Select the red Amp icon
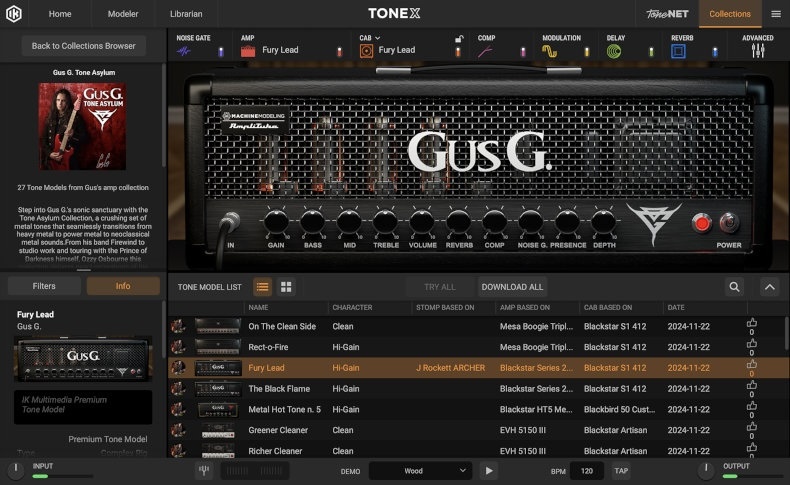 [248, 51]
